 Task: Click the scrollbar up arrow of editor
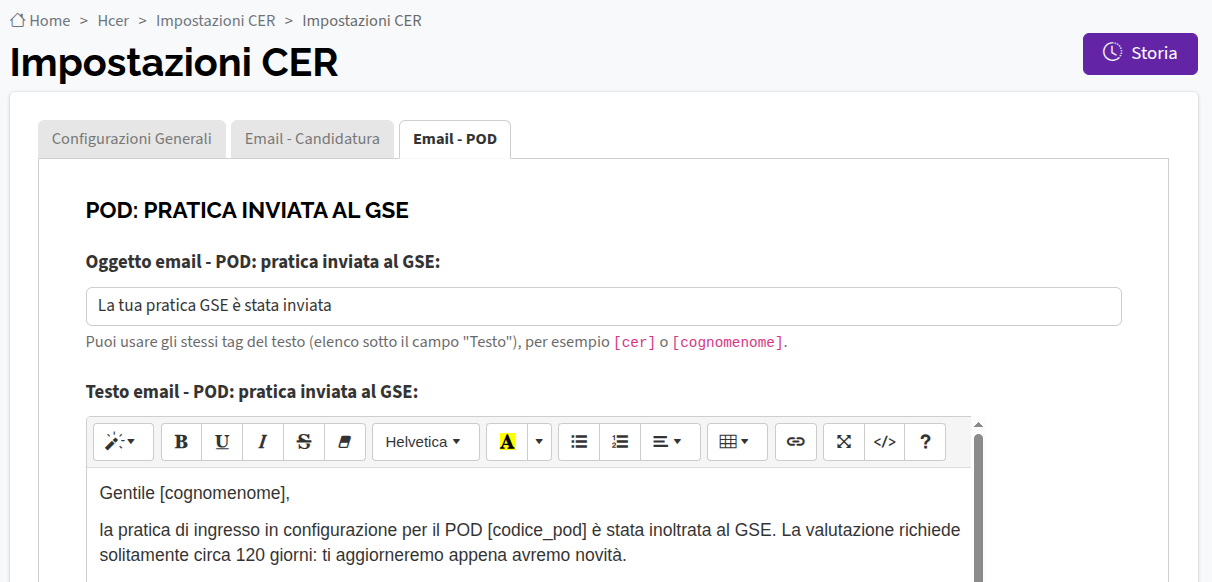pos(978,424)
